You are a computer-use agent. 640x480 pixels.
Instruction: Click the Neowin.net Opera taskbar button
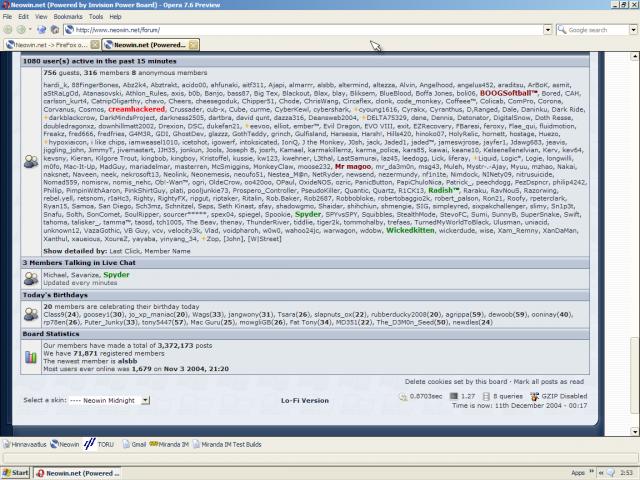[x=77, y=473]
